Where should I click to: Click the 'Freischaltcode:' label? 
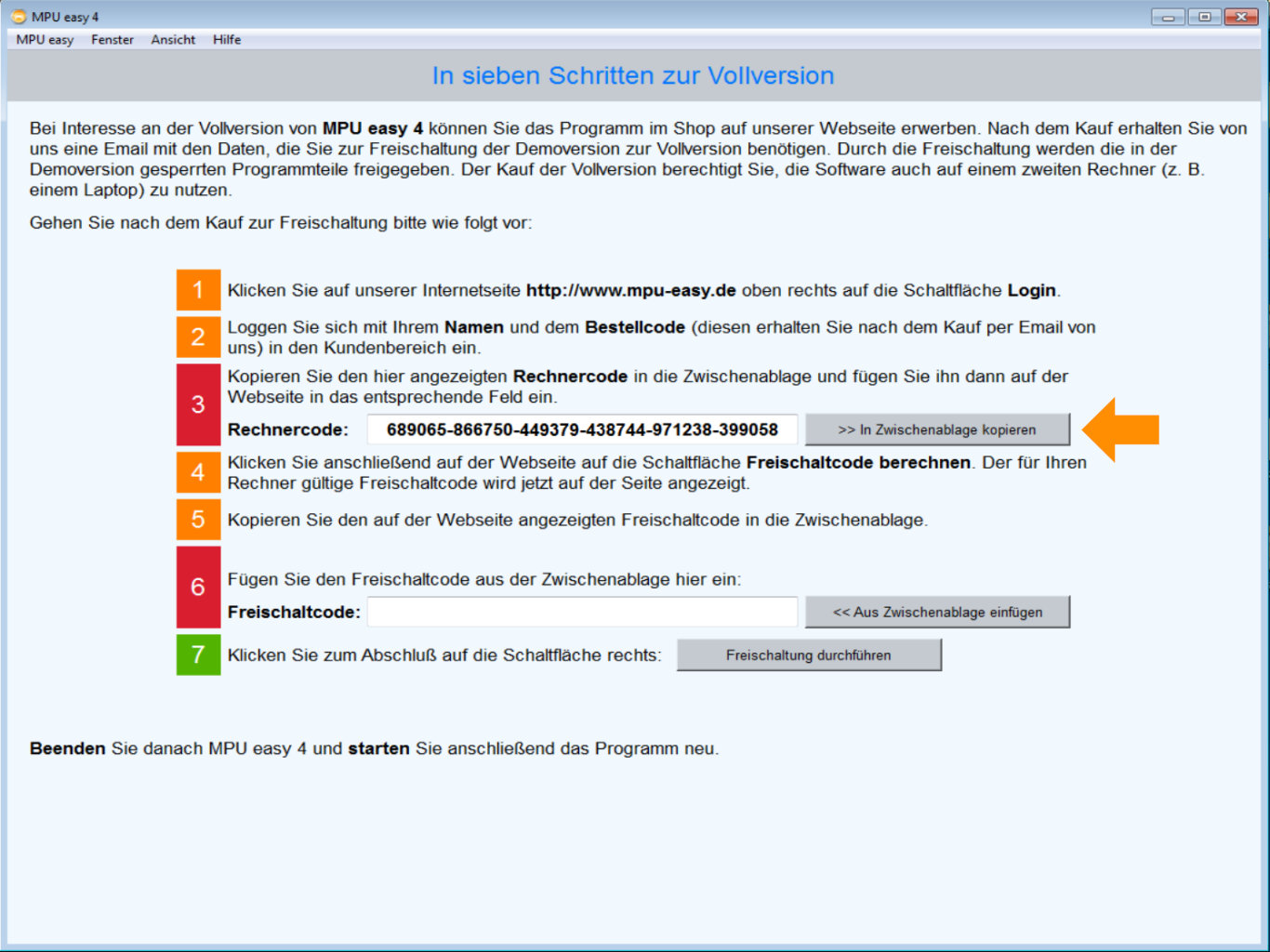point(294,612)
